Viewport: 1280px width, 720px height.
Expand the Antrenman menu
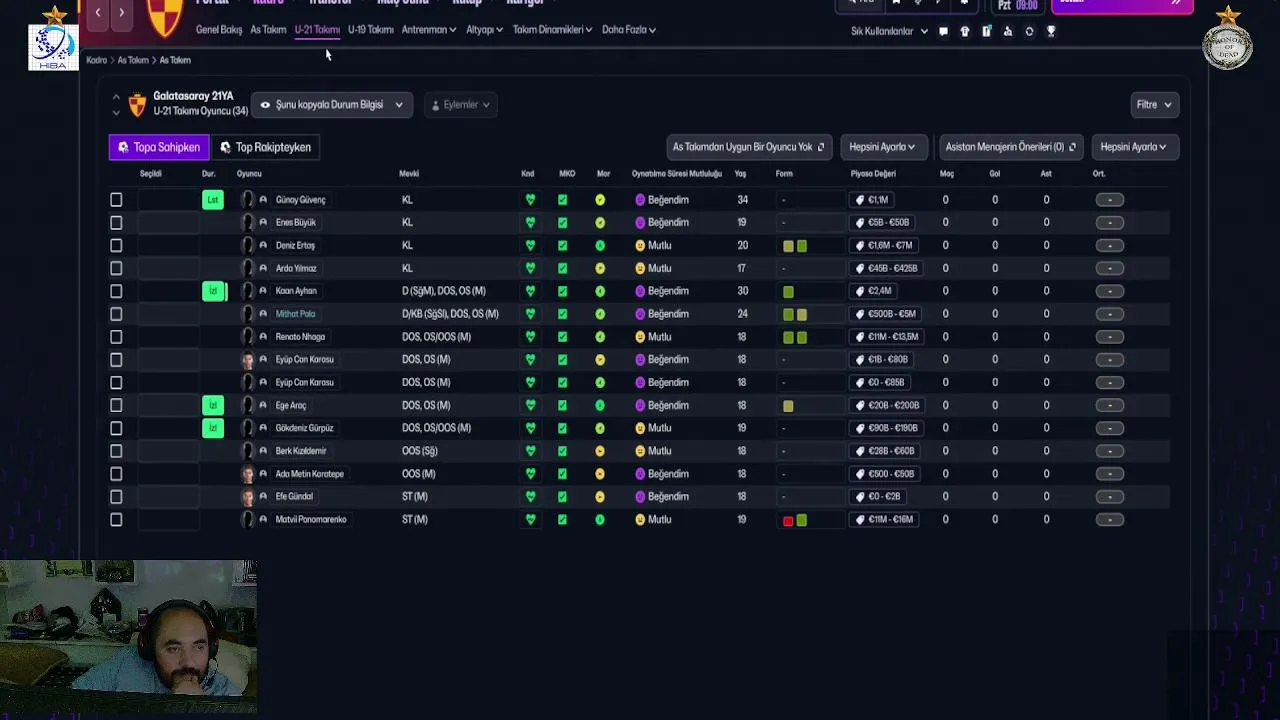point(429,30)
